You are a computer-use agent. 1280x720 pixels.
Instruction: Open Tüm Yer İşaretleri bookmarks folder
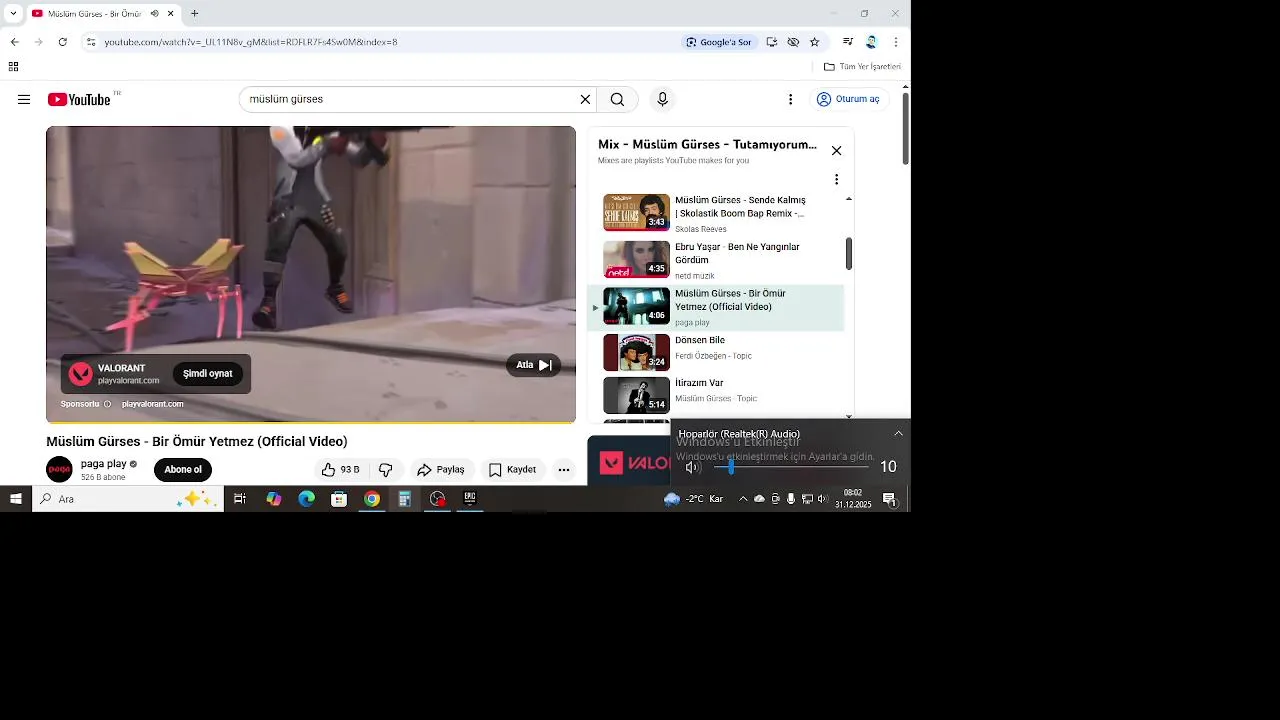[862, 67]
